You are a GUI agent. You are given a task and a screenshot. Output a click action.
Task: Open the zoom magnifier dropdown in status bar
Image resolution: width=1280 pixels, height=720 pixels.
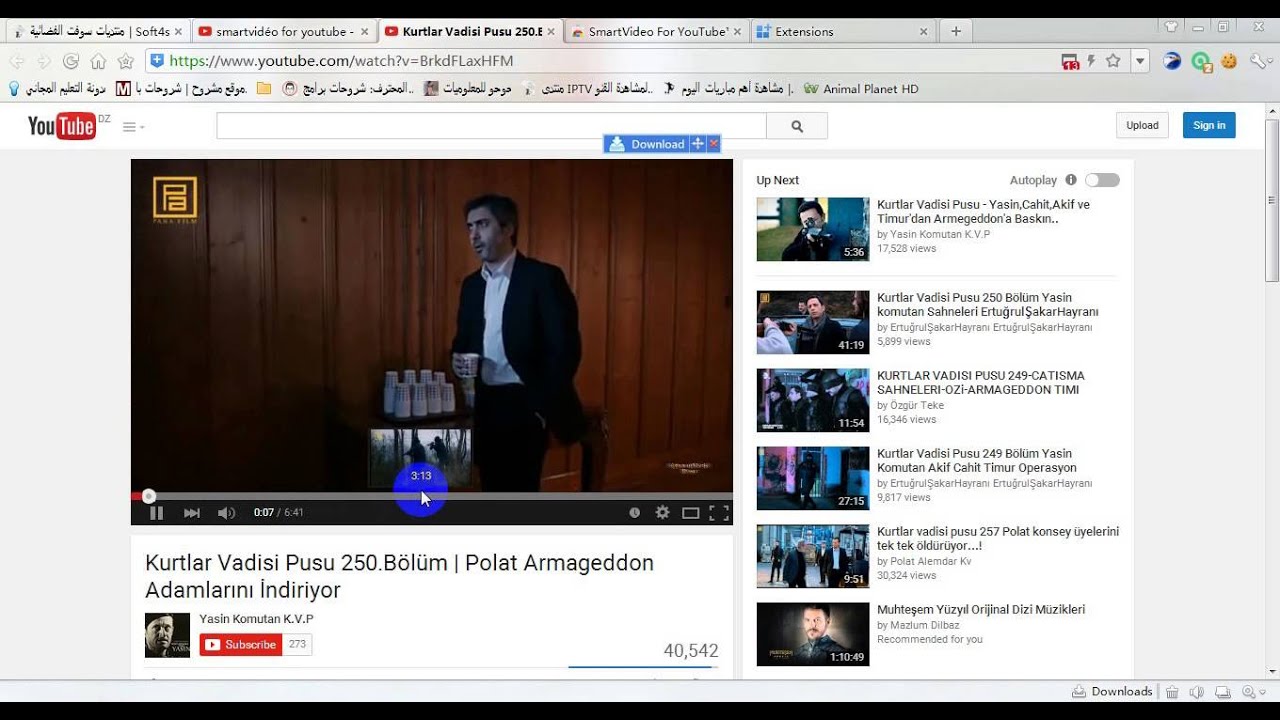tap(1254, 691)
